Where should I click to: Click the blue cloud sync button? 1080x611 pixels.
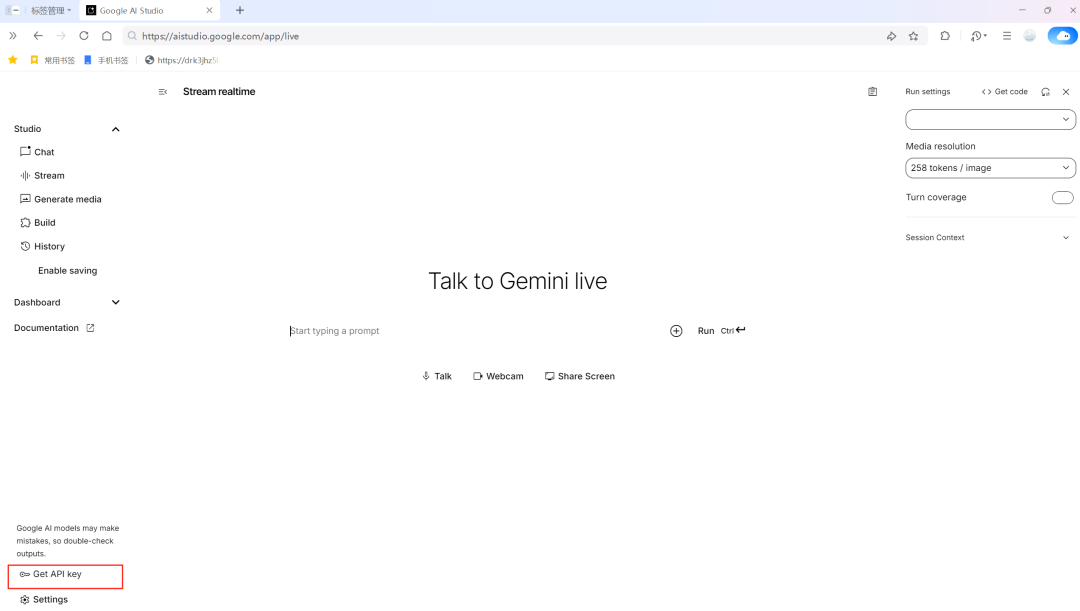[x=1063, y=36]
